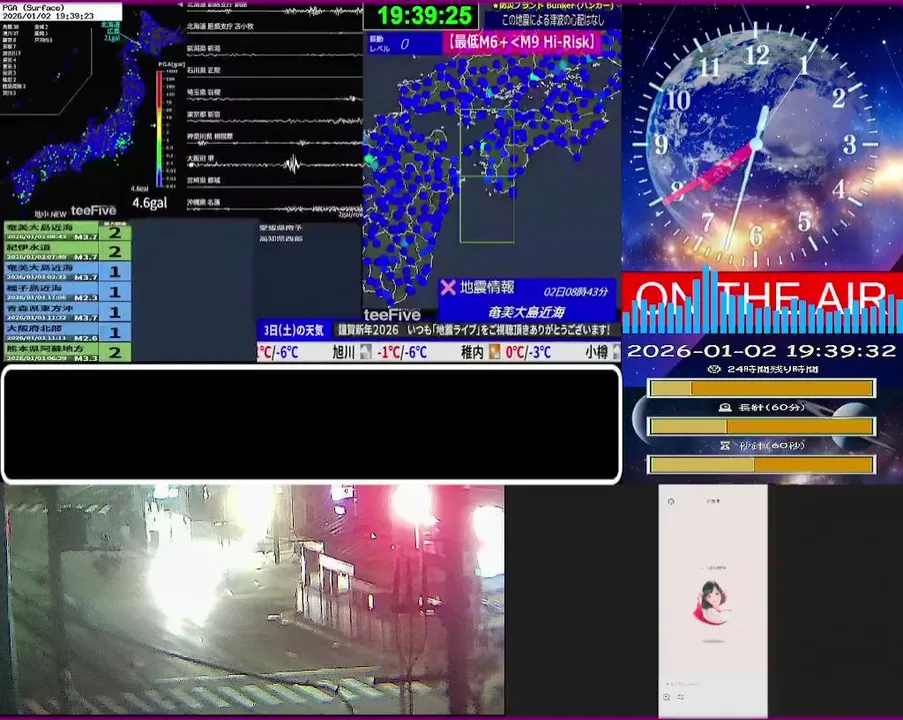The image size is (903, 720).
Task: Click the 愛媛県南予 region text
Action: [x=281, y=228]
